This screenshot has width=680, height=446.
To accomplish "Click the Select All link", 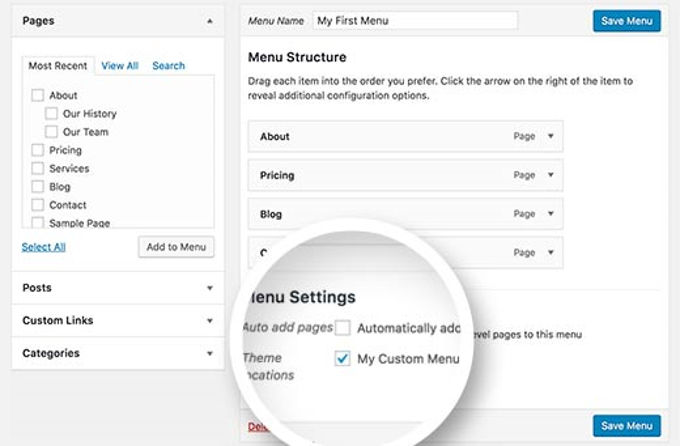I will tap(43, 247).
